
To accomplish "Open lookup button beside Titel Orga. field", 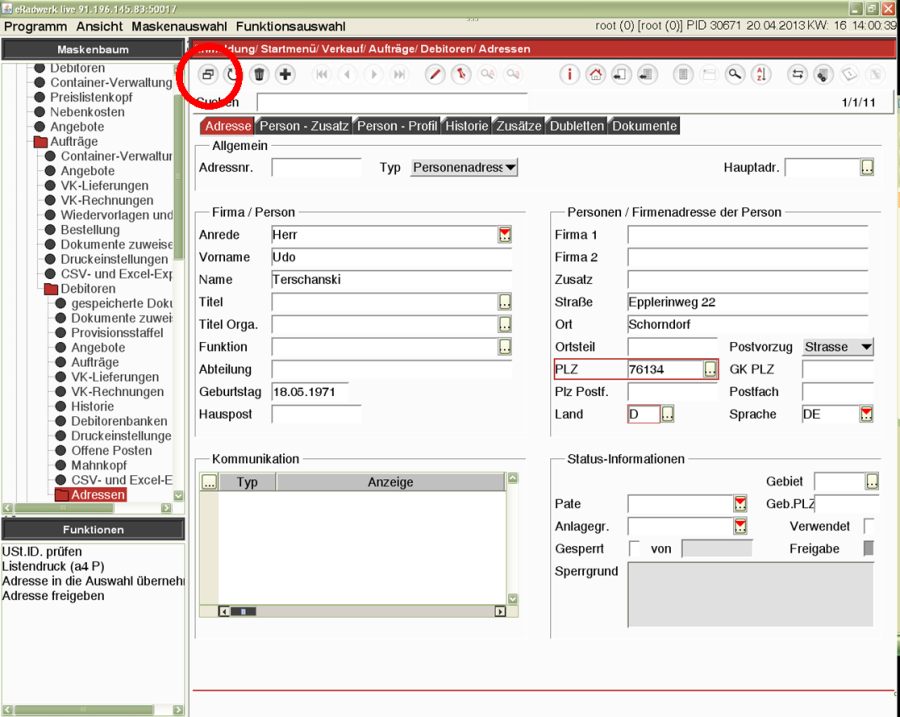I will click(x=505, y=324).
